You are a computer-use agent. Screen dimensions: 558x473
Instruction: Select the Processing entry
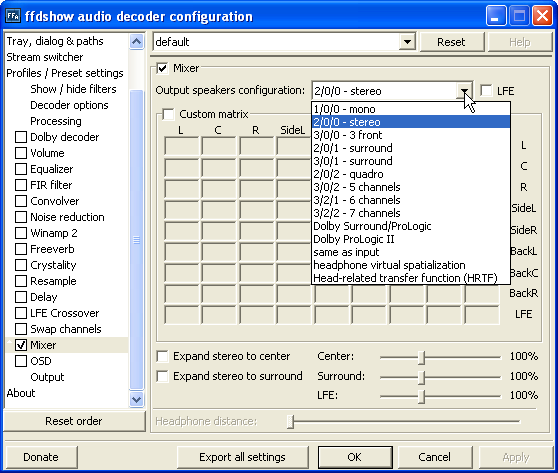point(56,121)
